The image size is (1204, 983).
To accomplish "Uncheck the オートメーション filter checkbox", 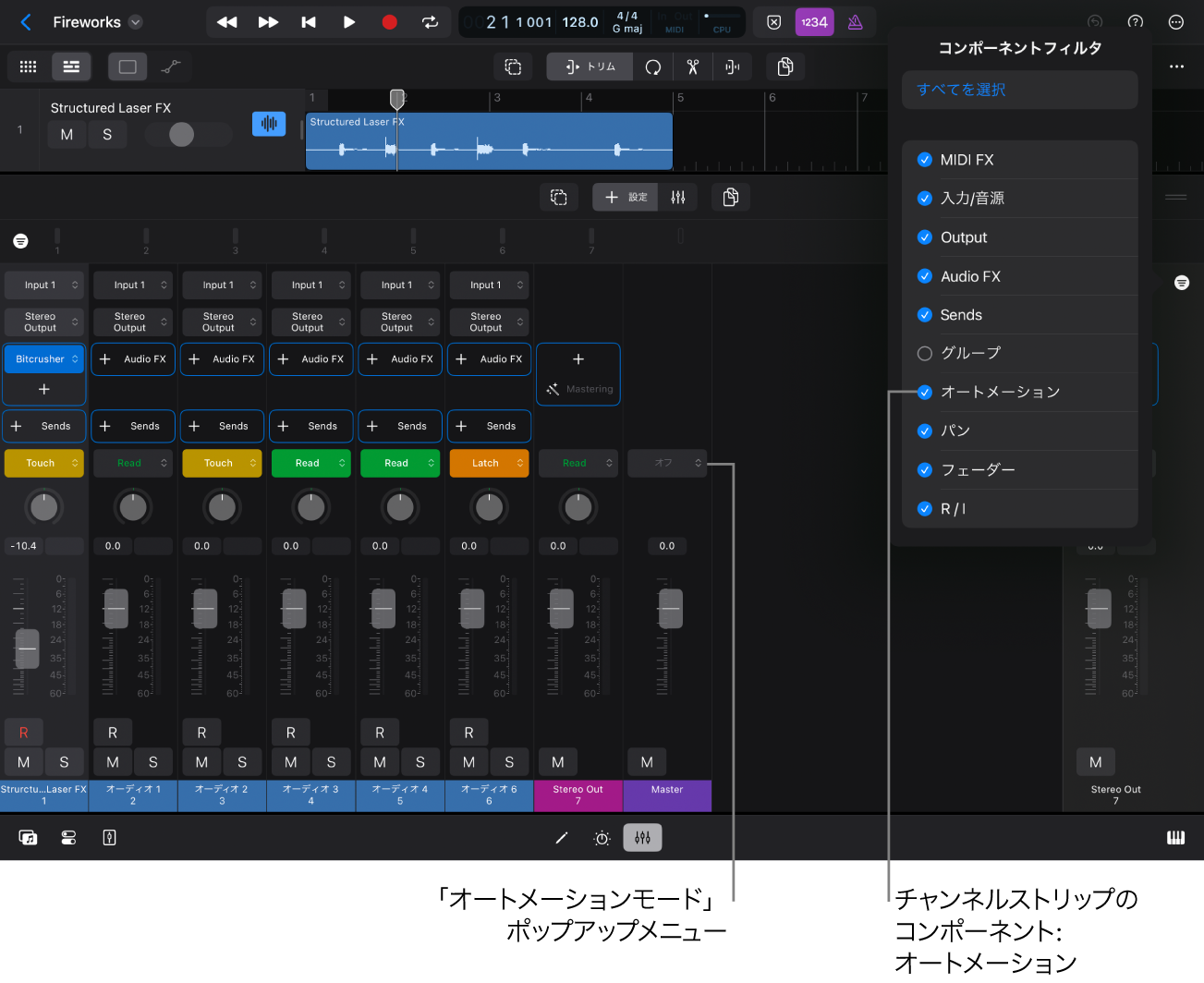I will (924, 392).
